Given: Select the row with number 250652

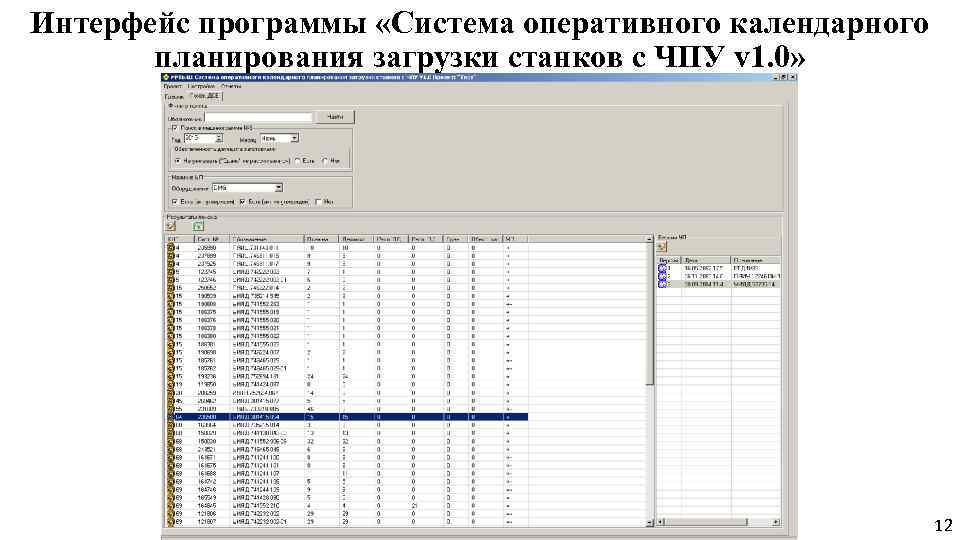Looking at the screenshot, I should (347, 288).
